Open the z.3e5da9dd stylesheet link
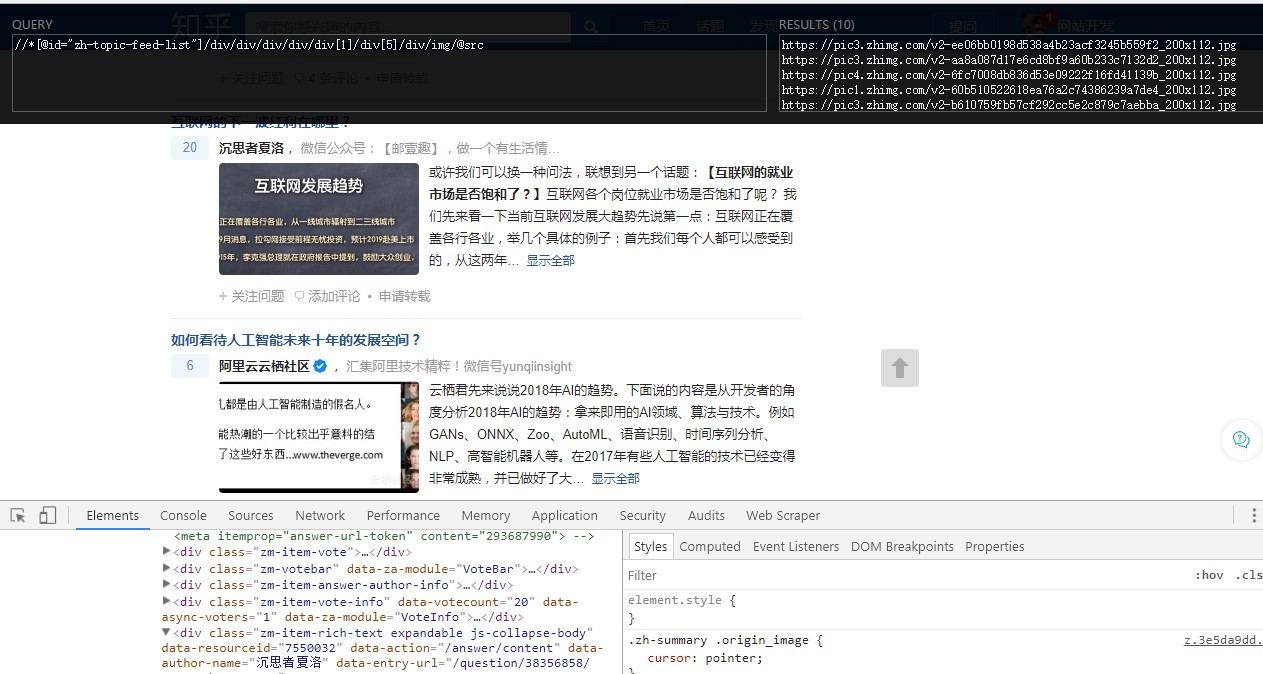The image size is (1263, 674). coord(1223,640)
